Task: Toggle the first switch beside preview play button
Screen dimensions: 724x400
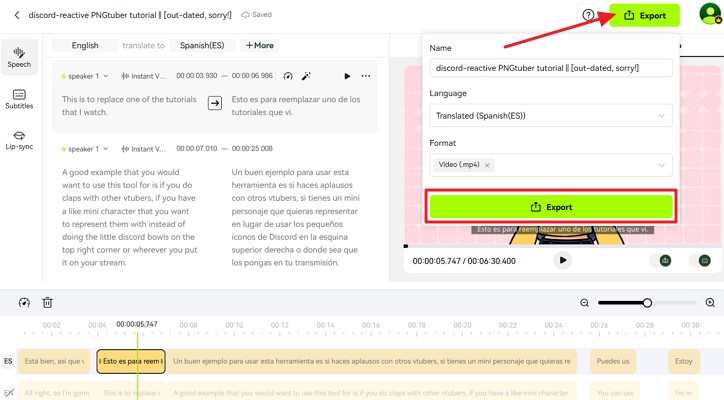Action: coord(665,260)
